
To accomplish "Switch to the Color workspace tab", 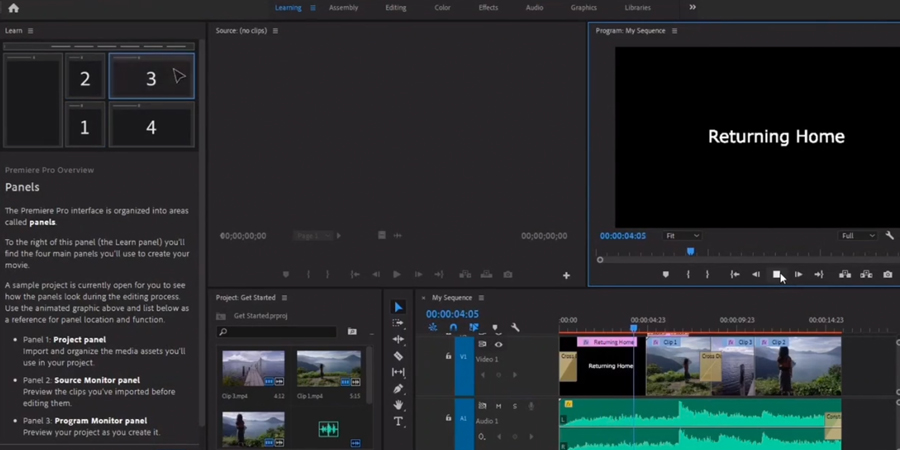I will [x=442, y=8].
